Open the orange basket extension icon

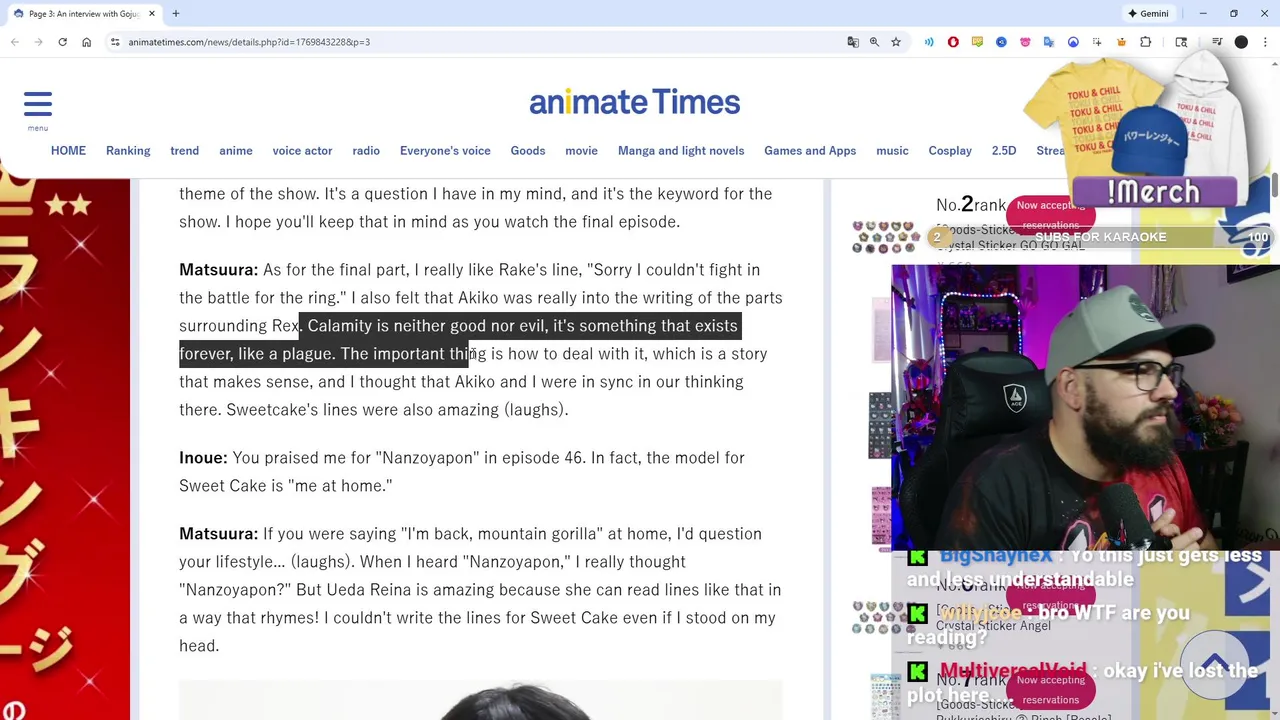(1121, 42)
